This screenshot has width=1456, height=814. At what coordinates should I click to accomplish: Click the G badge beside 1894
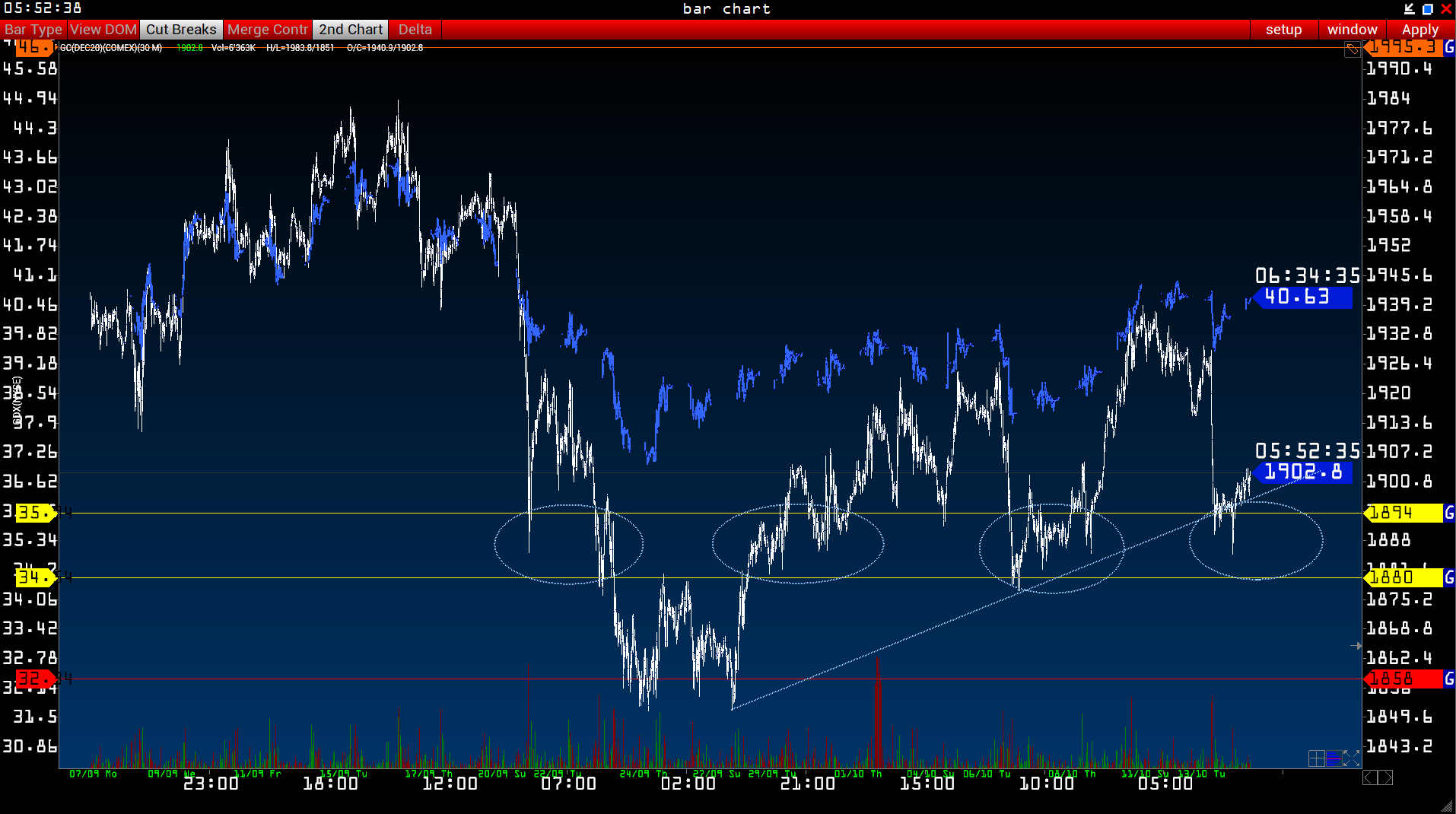click(1449, 514)
